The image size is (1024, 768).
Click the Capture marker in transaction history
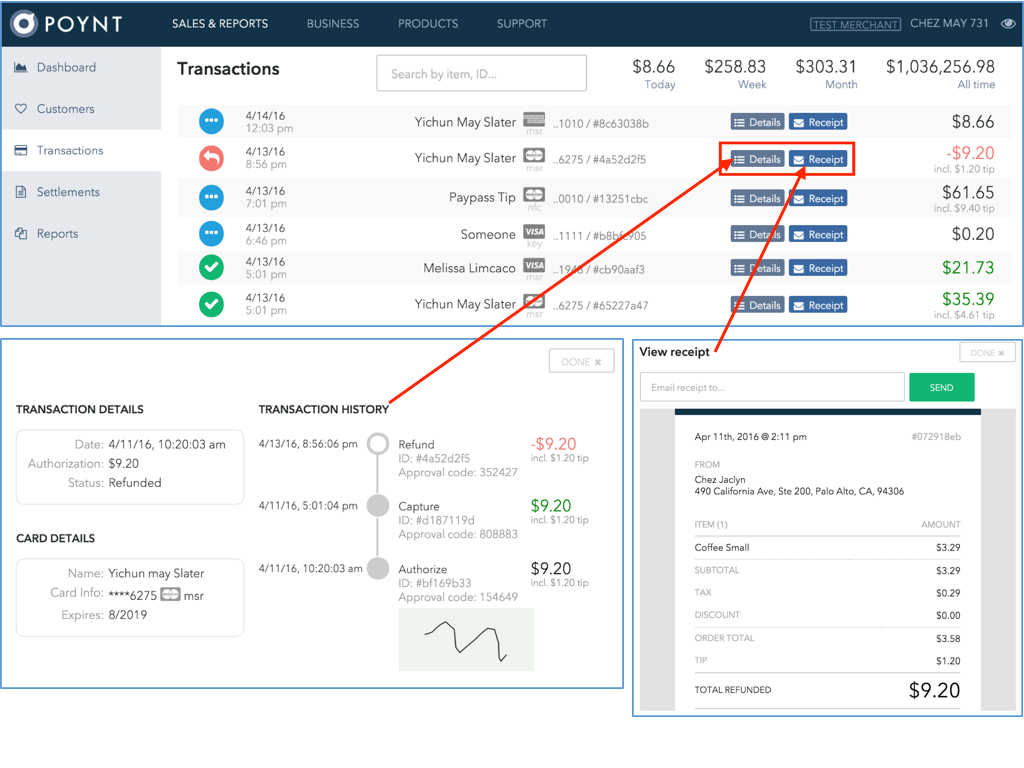pyautogui.click(x=378, y=505)
